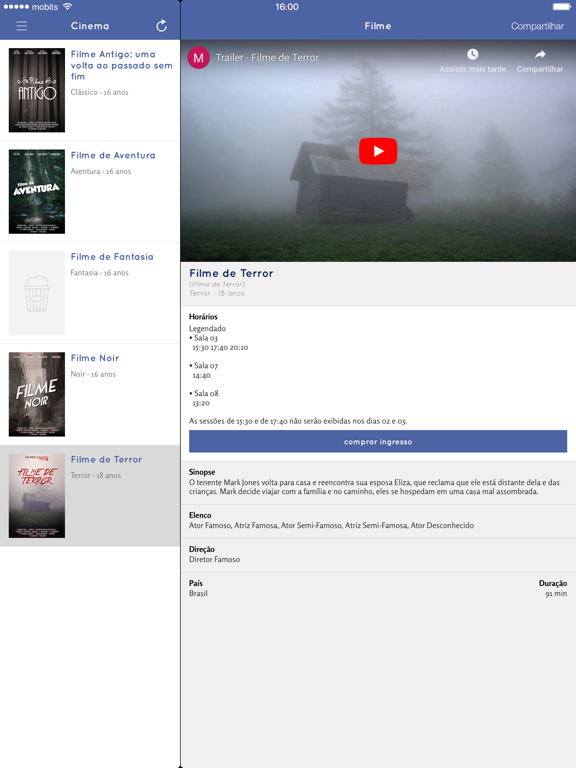Click the channel avatar M icon

[198, 58]
